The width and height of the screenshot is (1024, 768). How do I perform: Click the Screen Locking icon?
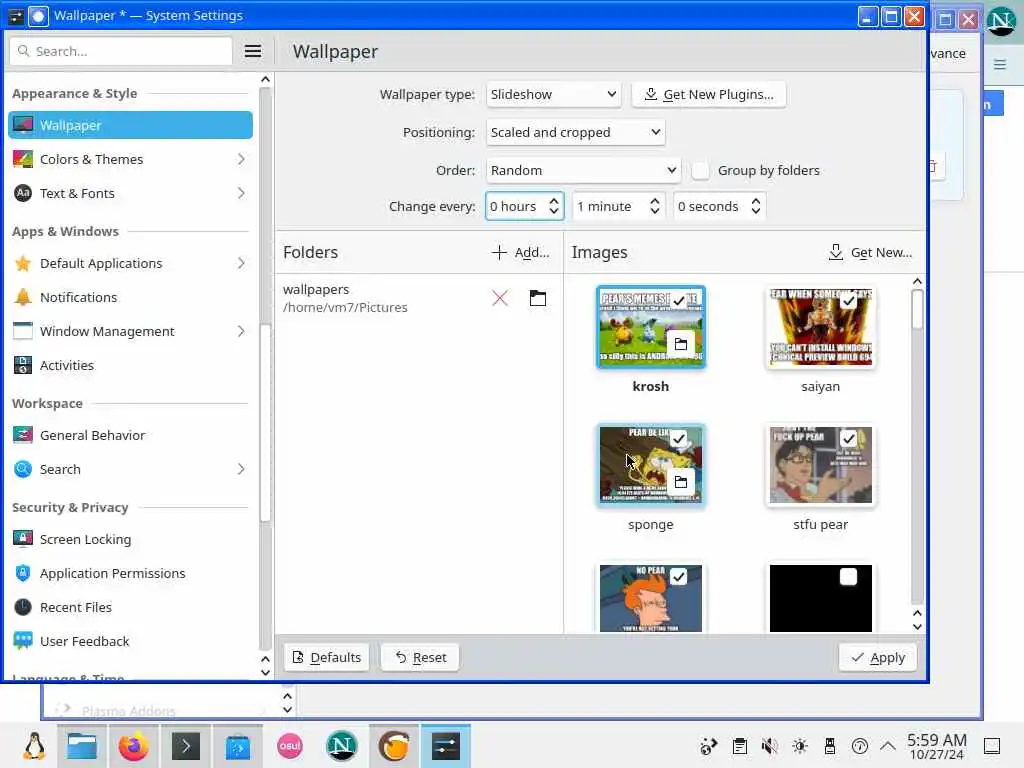[23, 539]
